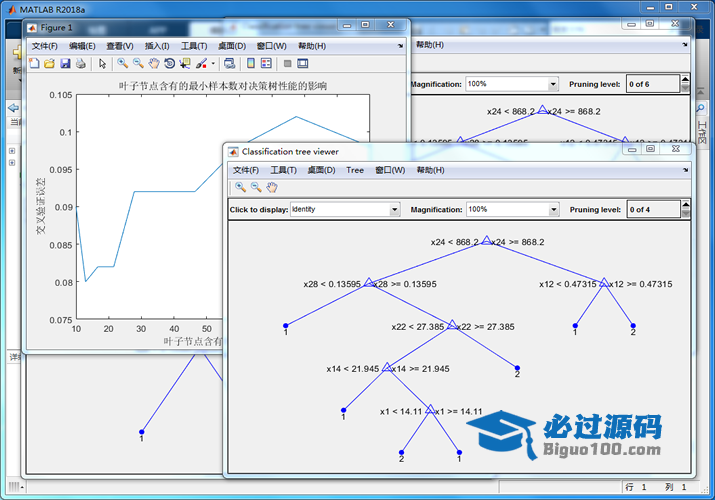Click leaf node 2 under x22 >= 27.385

(517, 368)
